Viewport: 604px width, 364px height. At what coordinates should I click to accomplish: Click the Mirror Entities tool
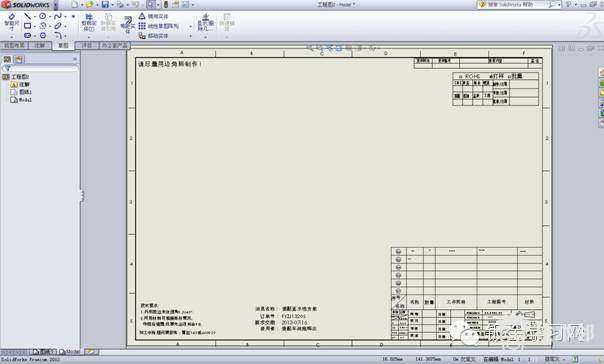(x=153, y=16)
